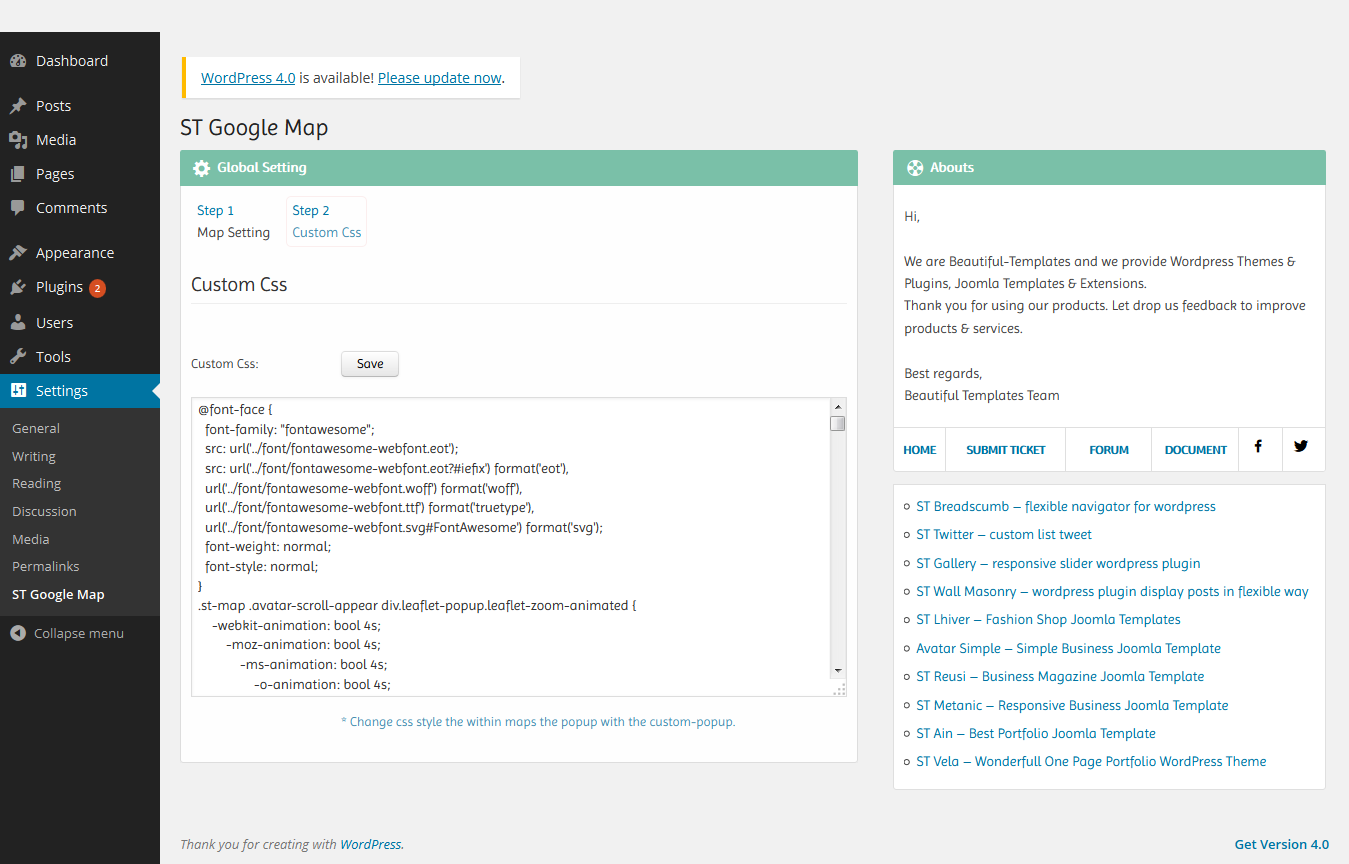
Task: Open Permalinks settings submenu
Action: (x=46, y=566)
